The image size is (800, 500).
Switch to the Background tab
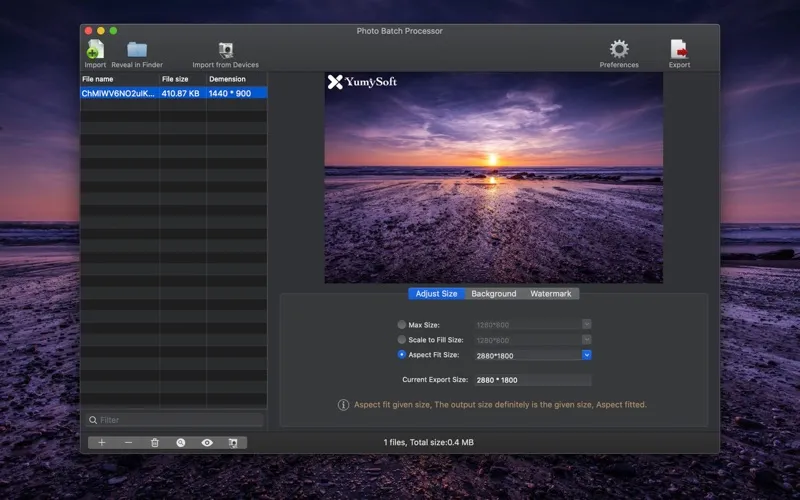point(494,294)
